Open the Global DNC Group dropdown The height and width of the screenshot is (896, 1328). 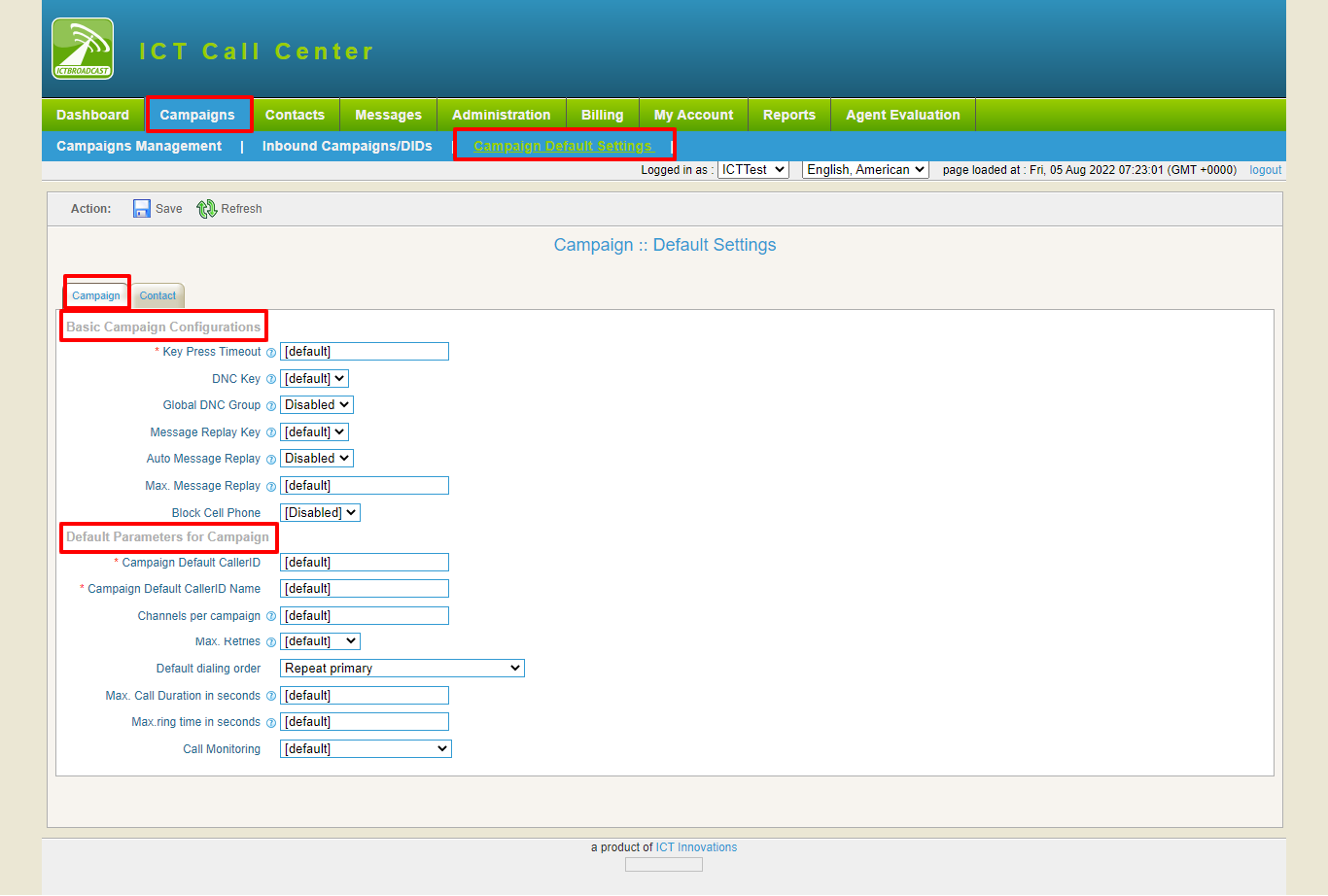[x=316, y=404]
